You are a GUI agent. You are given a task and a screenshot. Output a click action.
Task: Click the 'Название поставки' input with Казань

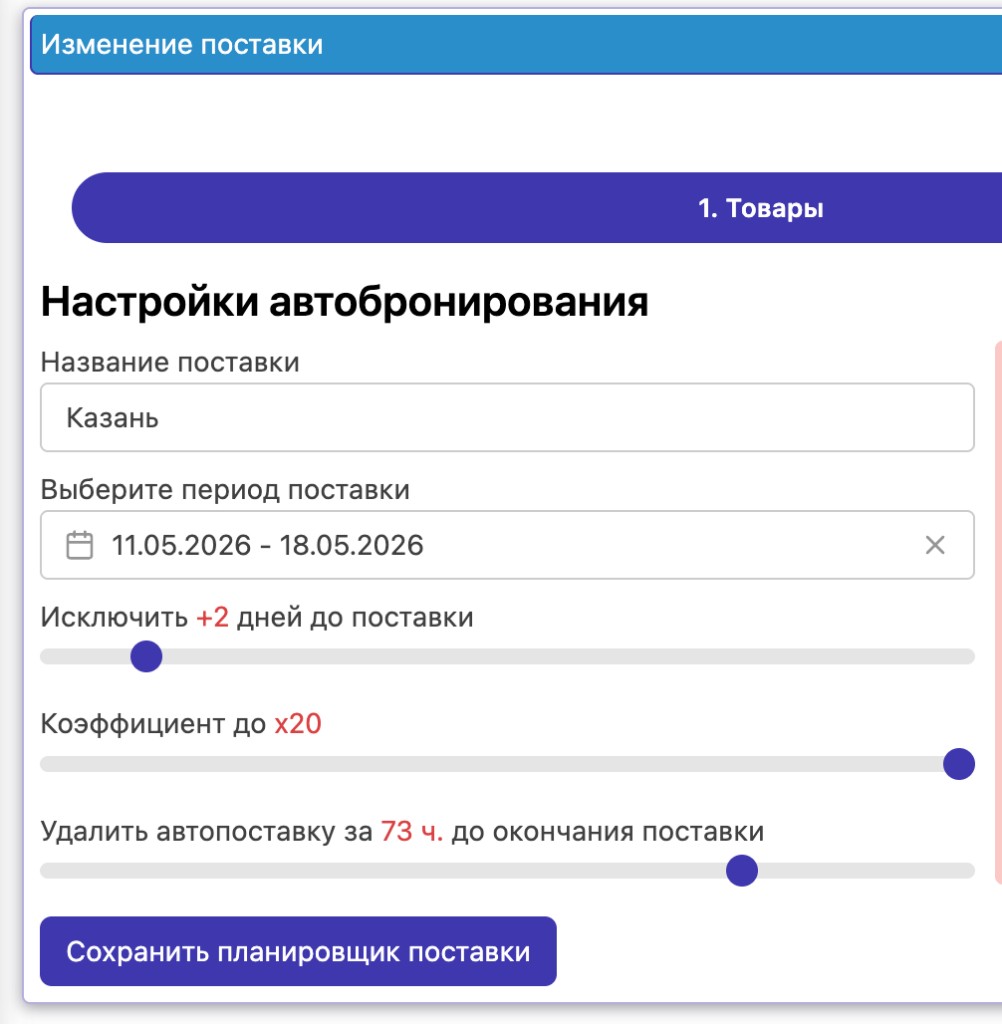pos(507,417)
